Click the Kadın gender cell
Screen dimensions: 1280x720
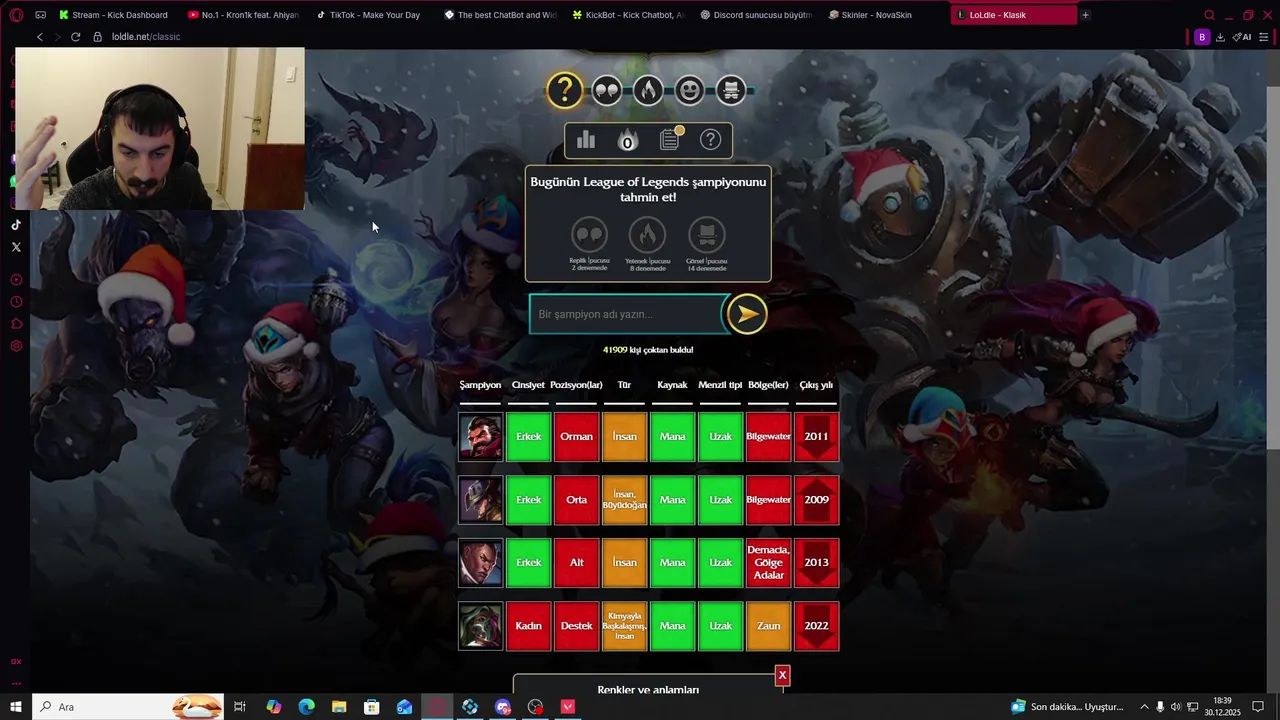(528, 626)
